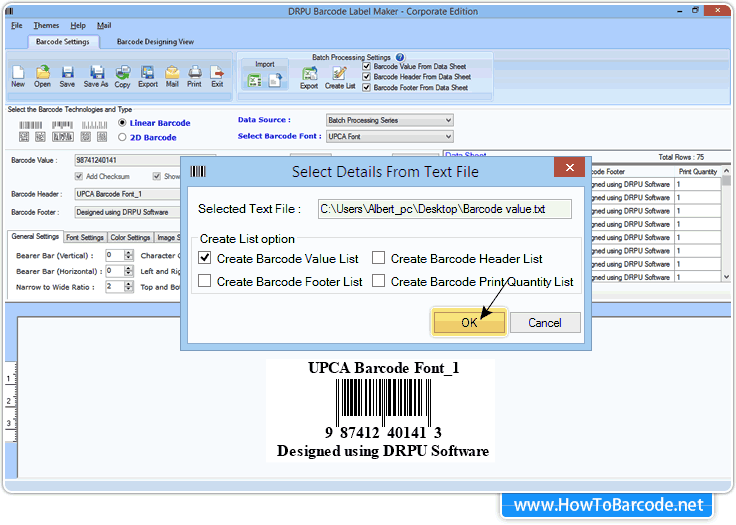Check Create Barcode Print Quantity List
736x525 pixels.
[x=378, y=281]
